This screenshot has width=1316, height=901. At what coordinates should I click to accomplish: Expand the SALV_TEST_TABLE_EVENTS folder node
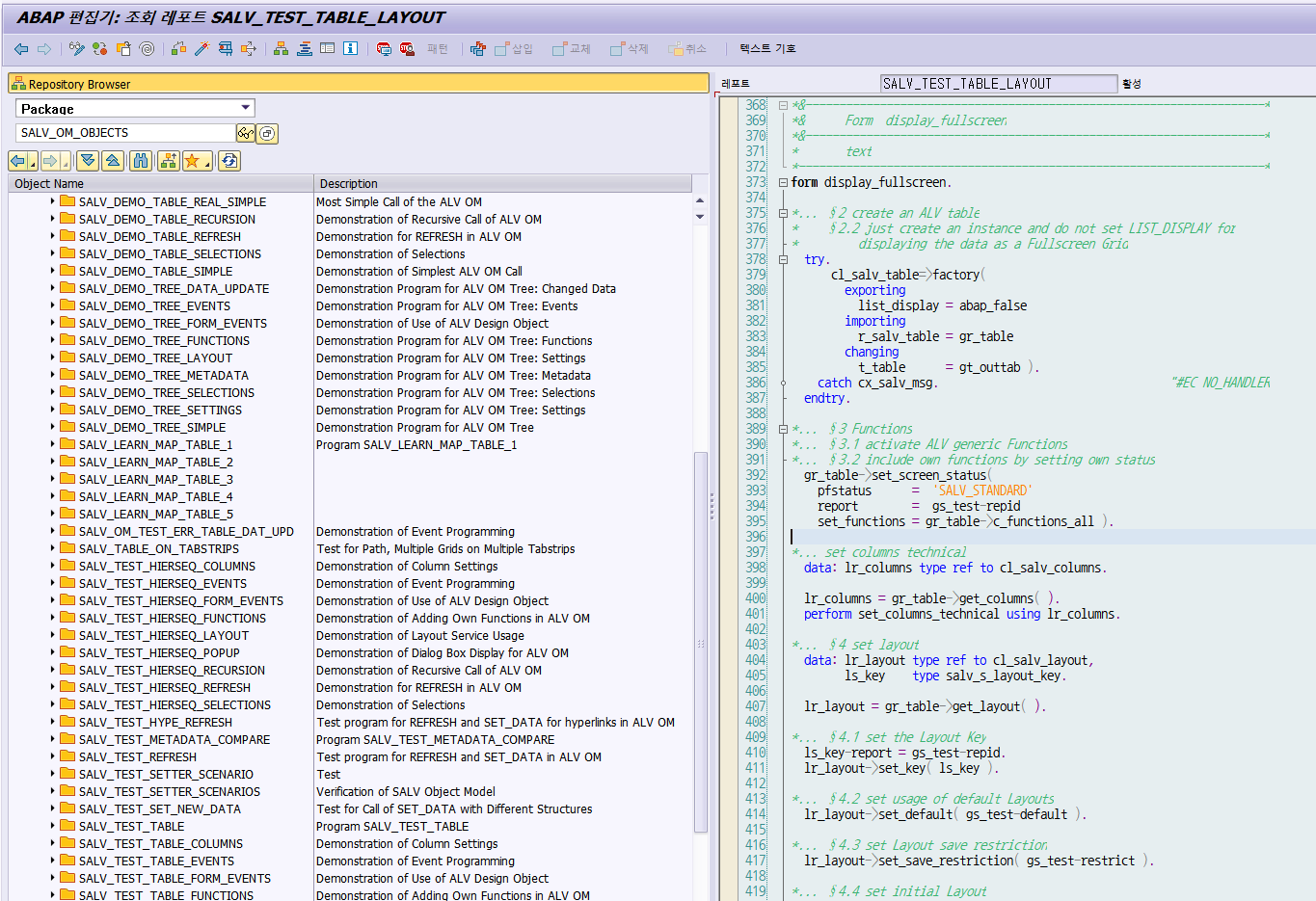click(52, 861)
